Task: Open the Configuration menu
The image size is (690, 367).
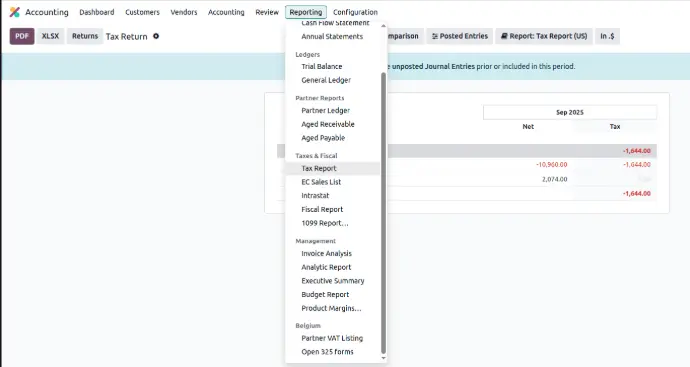Action: [x=355, y=12]
